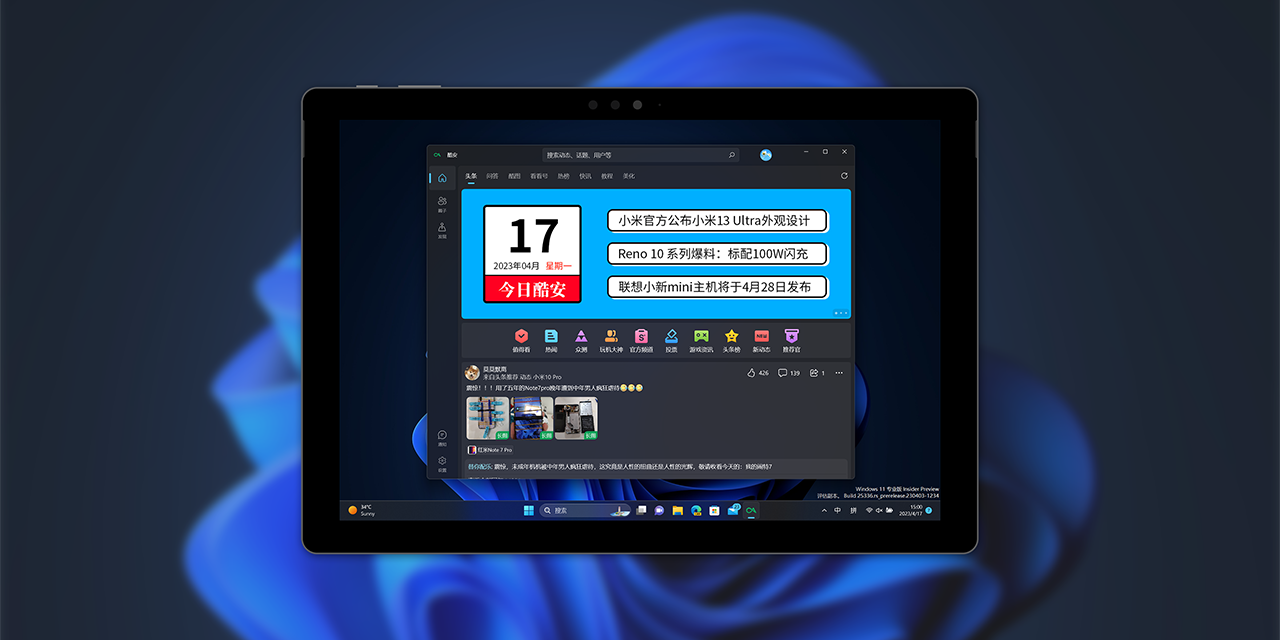Open comments on post showing 139
The image size is (1280, 640).
pos(789,373)
